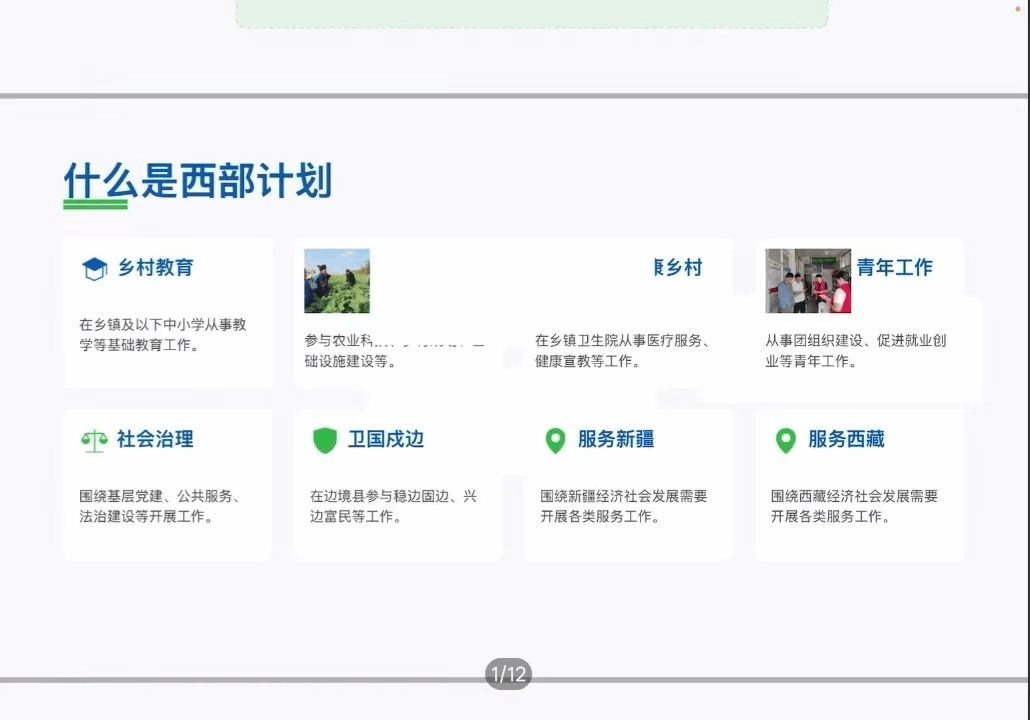Screen dimensions: 1030x720
Task: Open the farm field photo thumbnail
Action: [337, 281]
